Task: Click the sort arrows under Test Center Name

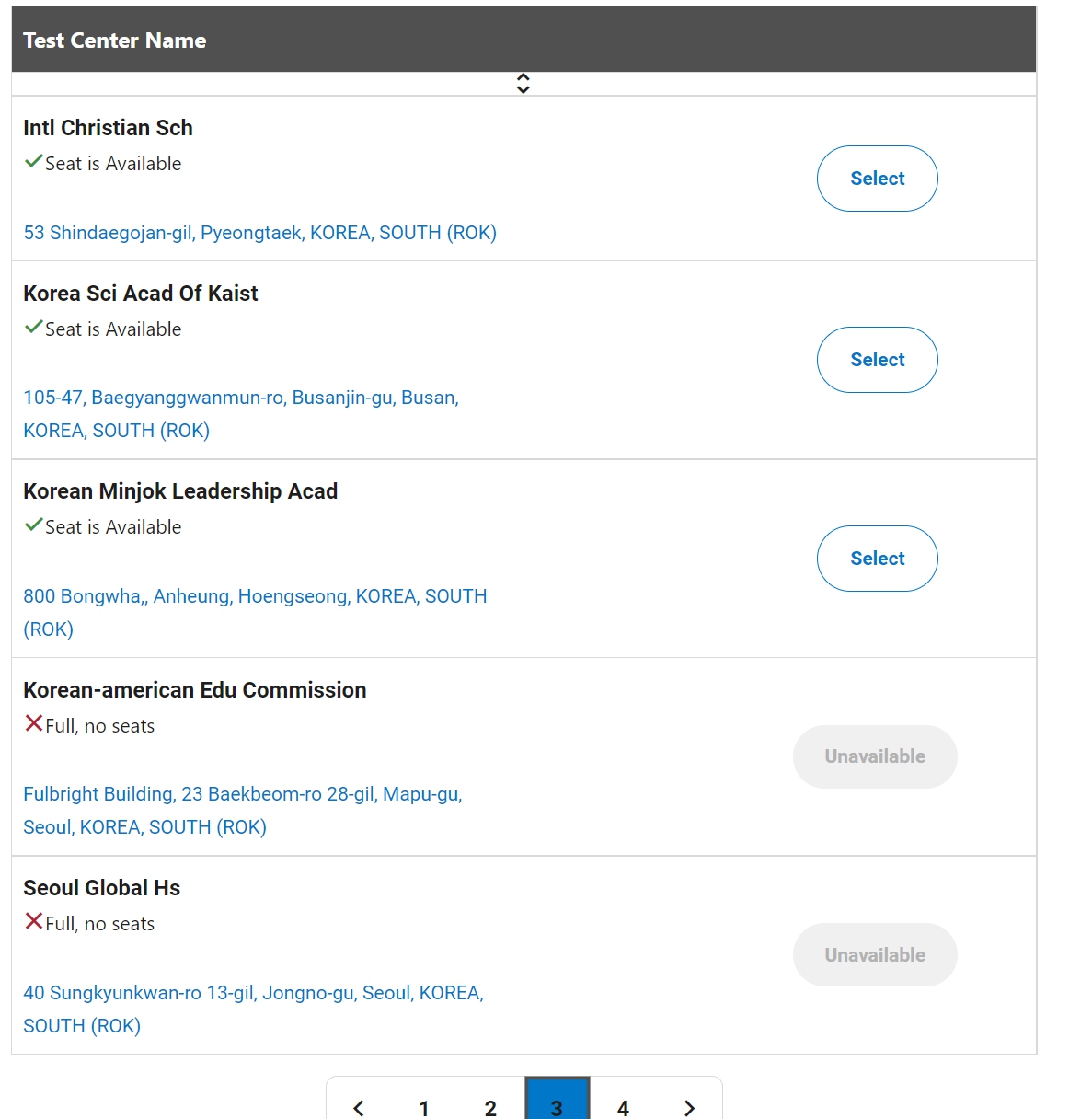Action: pyautogui.click(x=523, y=84)
